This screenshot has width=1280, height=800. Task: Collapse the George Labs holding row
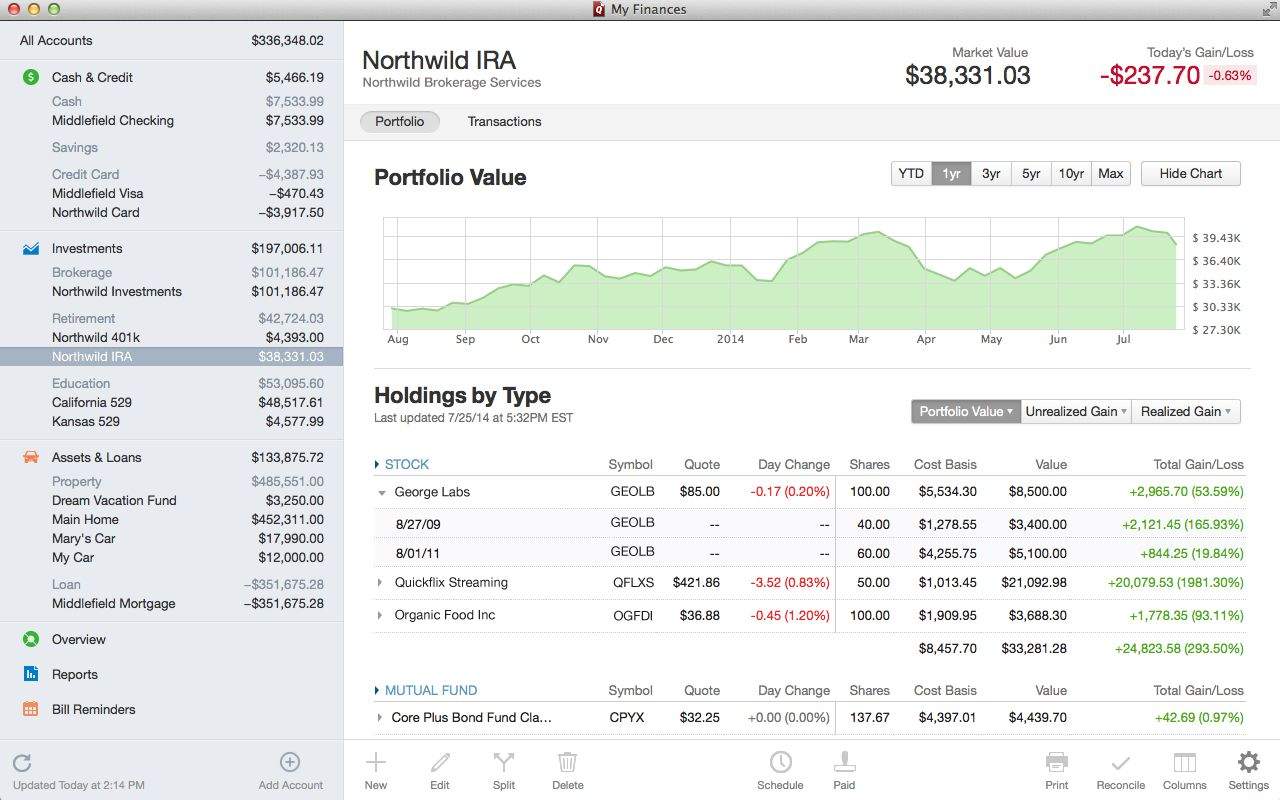click(x=382, y=493)
